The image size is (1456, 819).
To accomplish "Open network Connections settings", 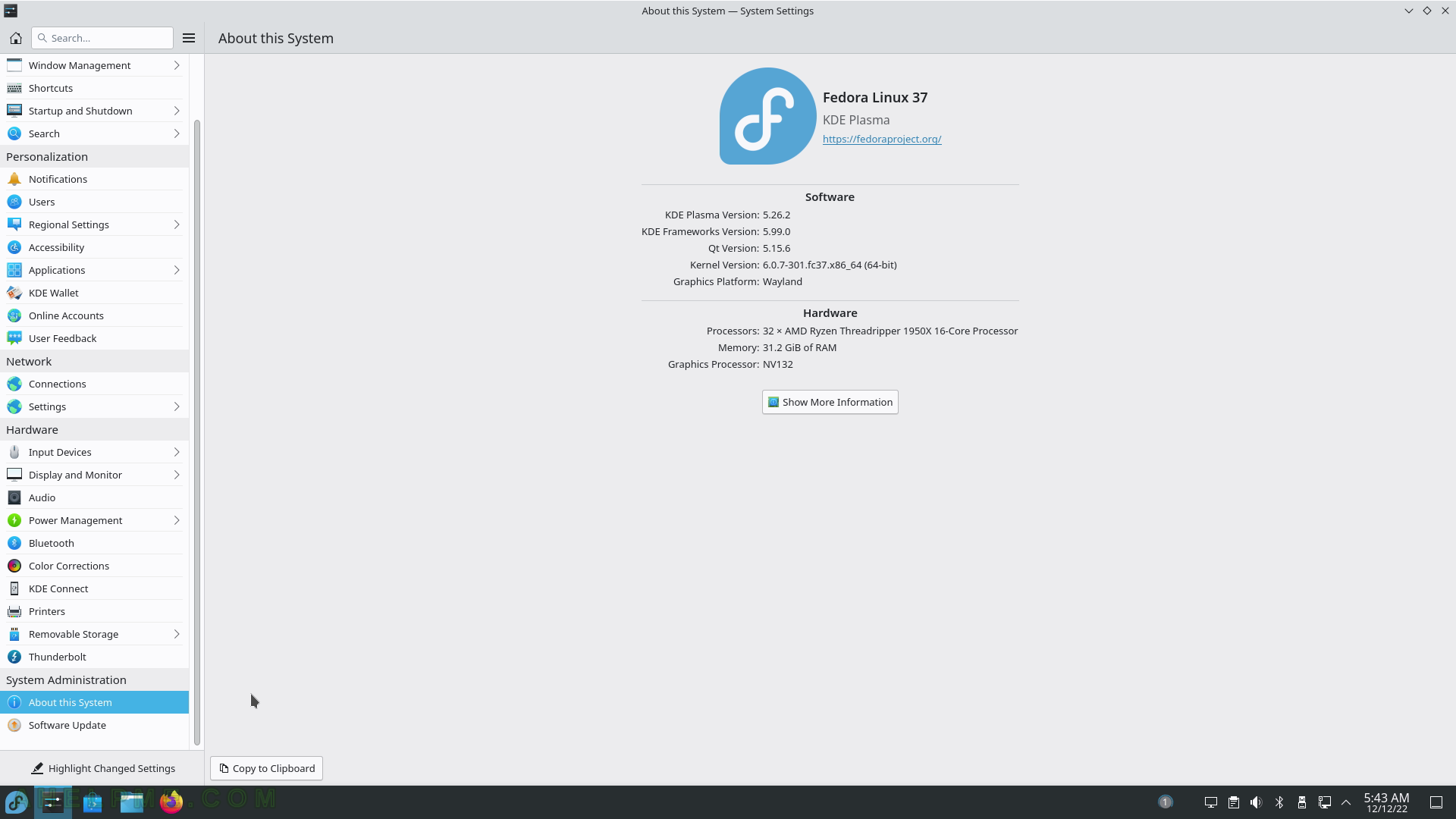I will click(x=94, y=384).
